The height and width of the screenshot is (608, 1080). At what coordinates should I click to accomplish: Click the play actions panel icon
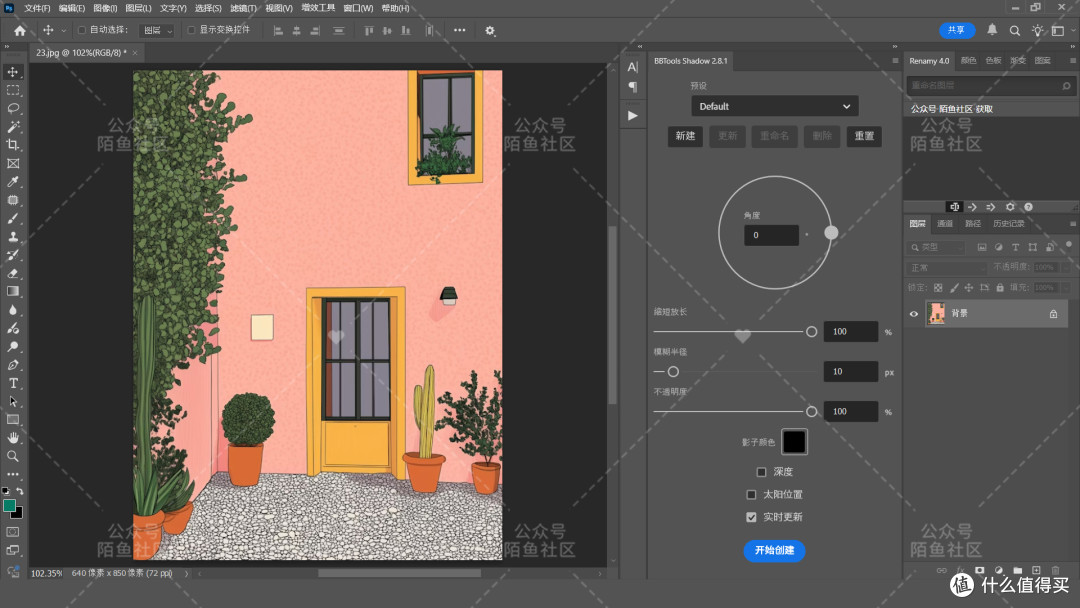[x=632, y=116]
